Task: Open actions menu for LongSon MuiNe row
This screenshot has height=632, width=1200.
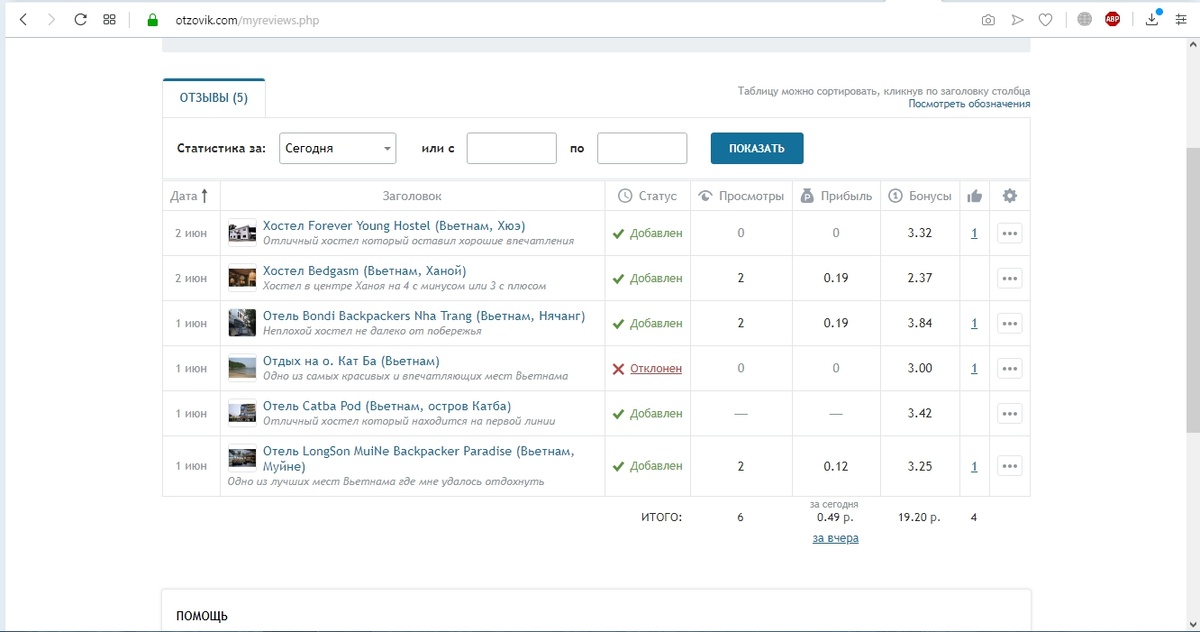Action: (x=1009, y=466)
